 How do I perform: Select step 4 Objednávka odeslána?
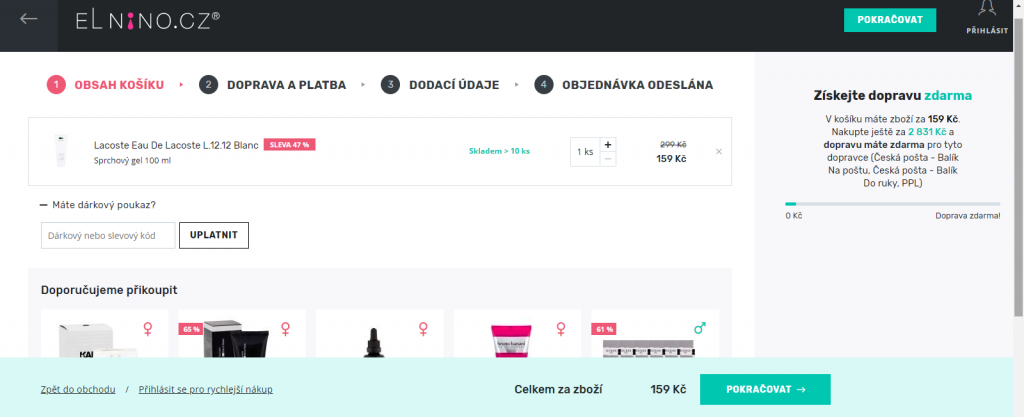coord(624,85)
